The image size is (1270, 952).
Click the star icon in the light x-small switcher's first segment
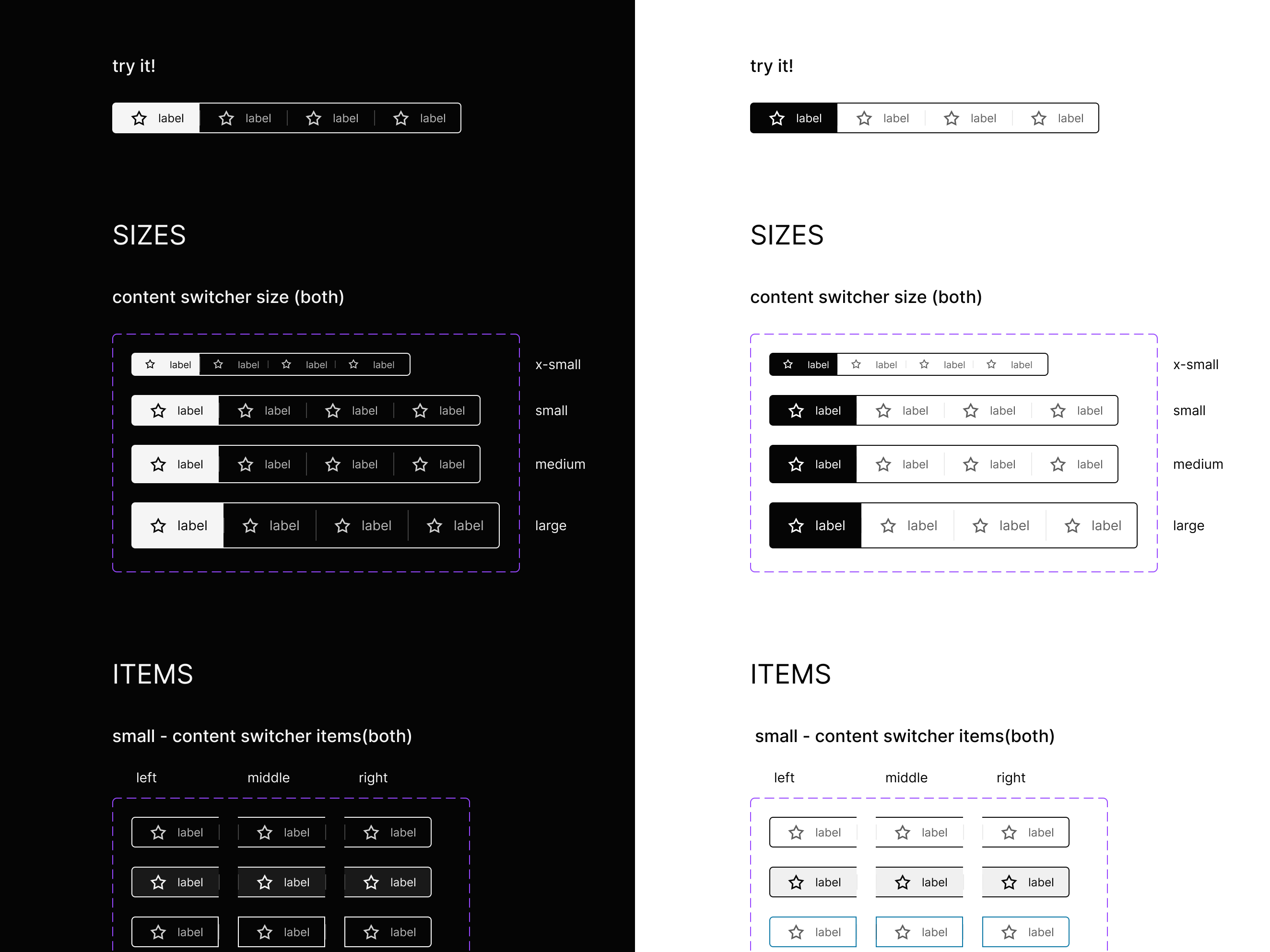pyautogui.click(x=787, y=364)
